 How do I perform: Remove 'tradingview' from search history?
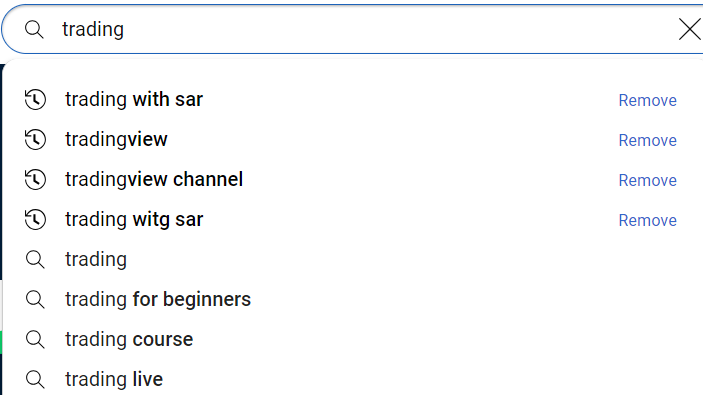click(x=647, y=140)
